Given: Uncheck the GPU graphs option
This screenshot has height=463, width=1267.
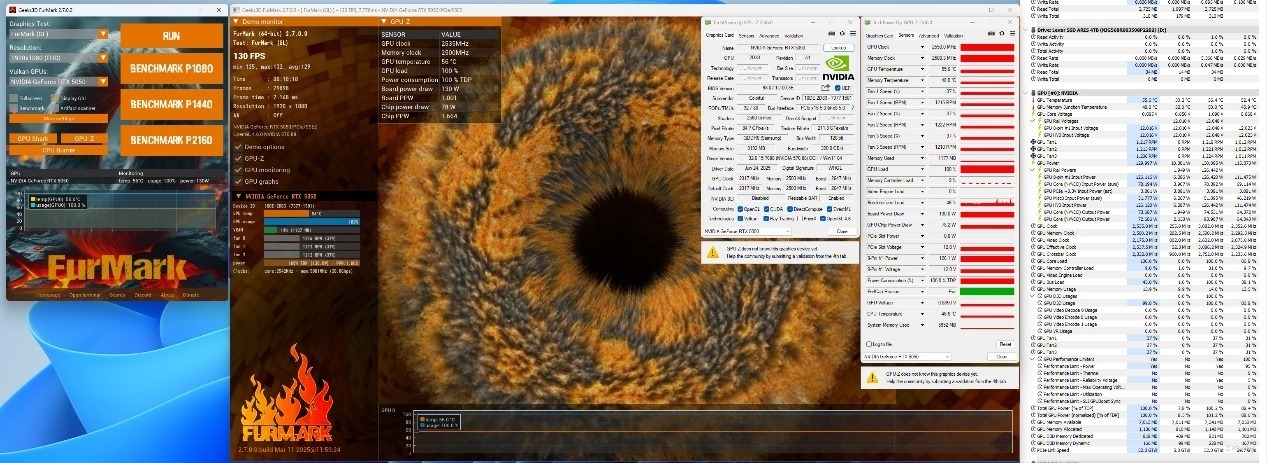Looking at the screenshot, I should point(238,182).
